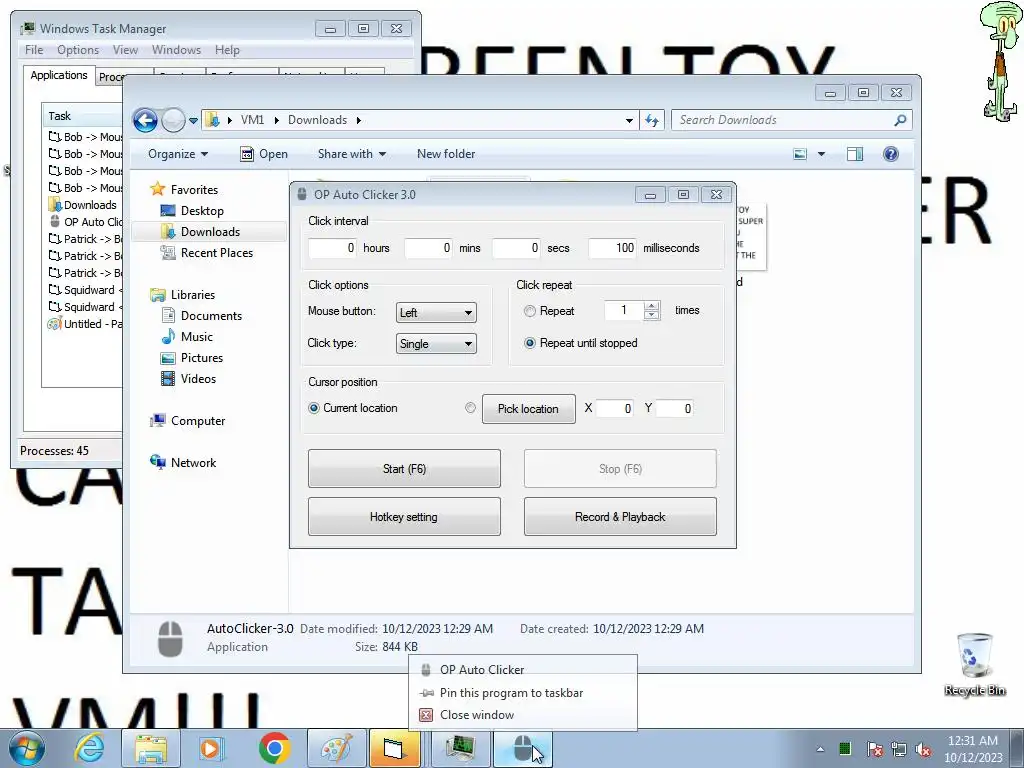Viewport: 1024px width, 768px height.
Task: Click the Search Downloads field
Action: pos(782,120)
